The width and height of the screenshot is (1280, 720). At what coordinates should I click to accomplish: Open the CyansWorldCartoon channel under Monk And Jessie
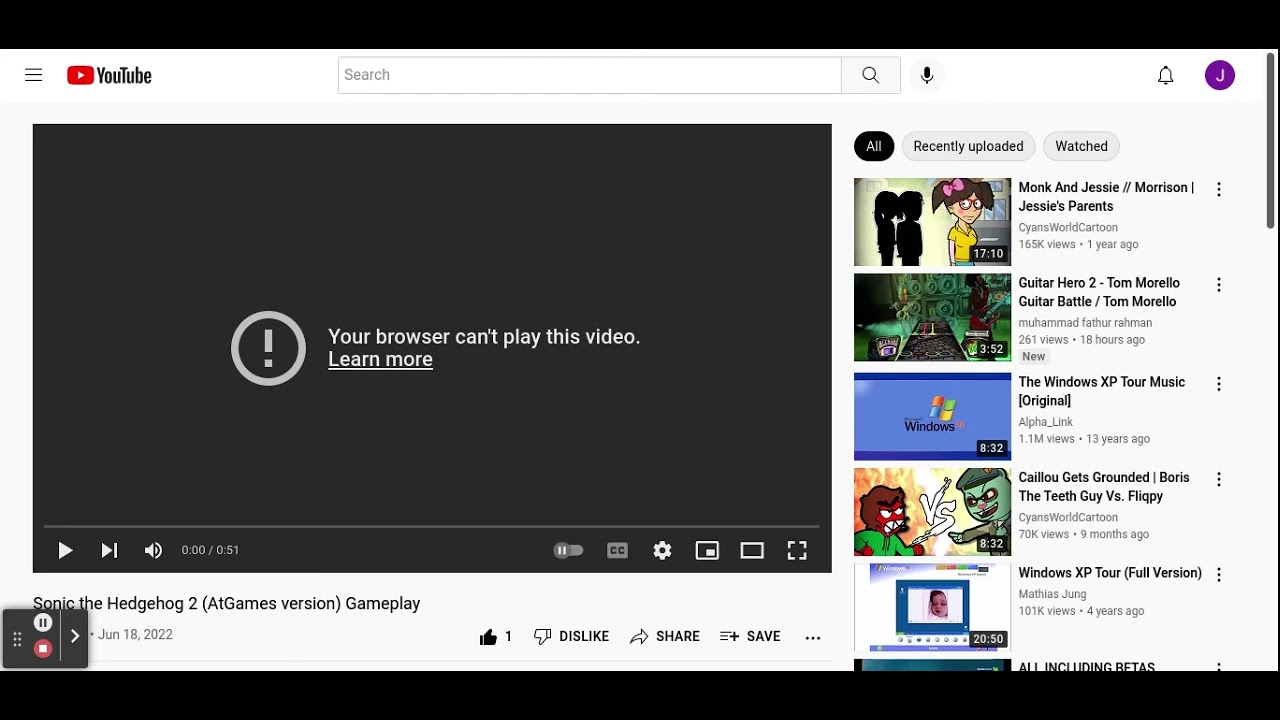(1068, 228)
